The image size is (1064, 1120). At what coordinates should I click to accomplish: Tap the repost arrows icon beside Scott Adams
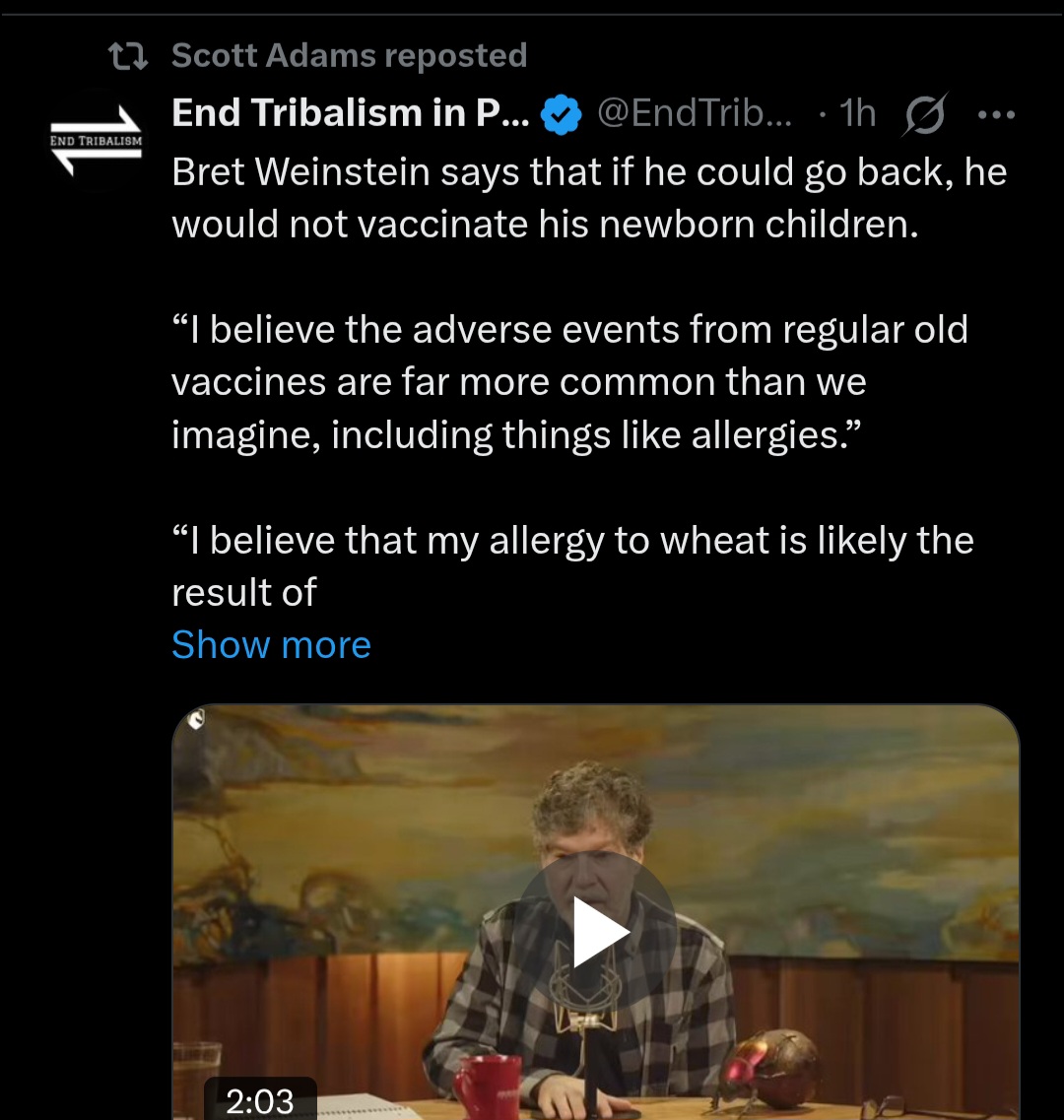127,56
